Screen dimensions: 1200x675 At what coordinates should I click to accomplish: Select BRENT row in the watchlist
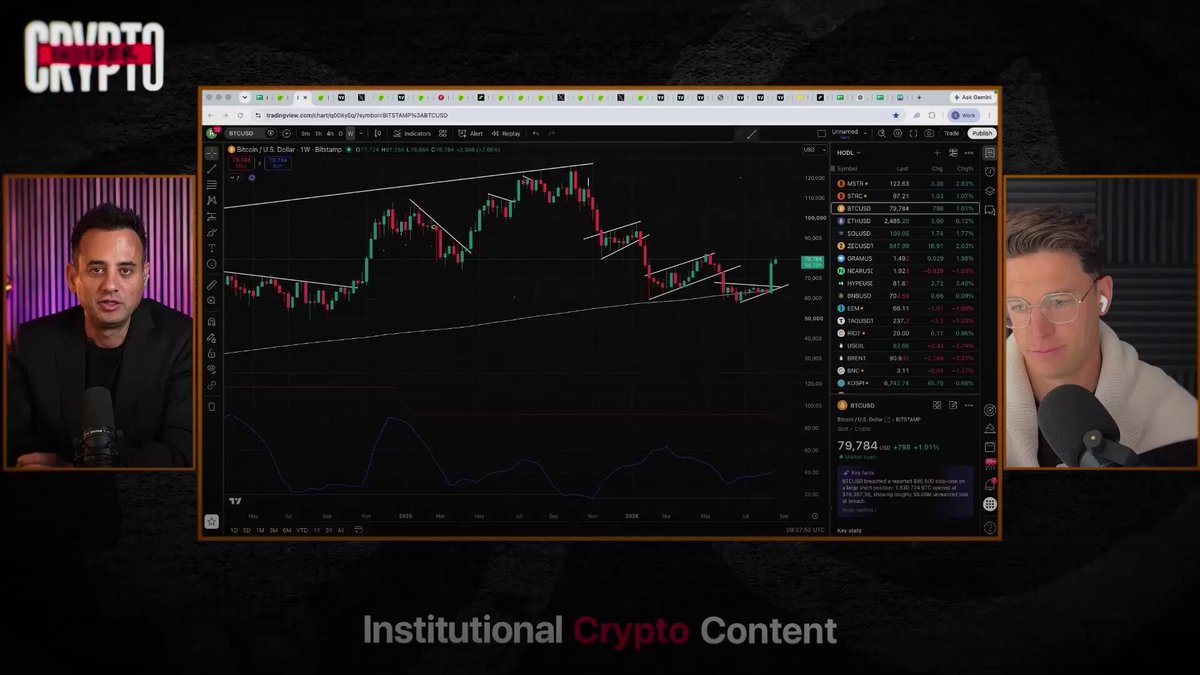(x=906, y=358)
